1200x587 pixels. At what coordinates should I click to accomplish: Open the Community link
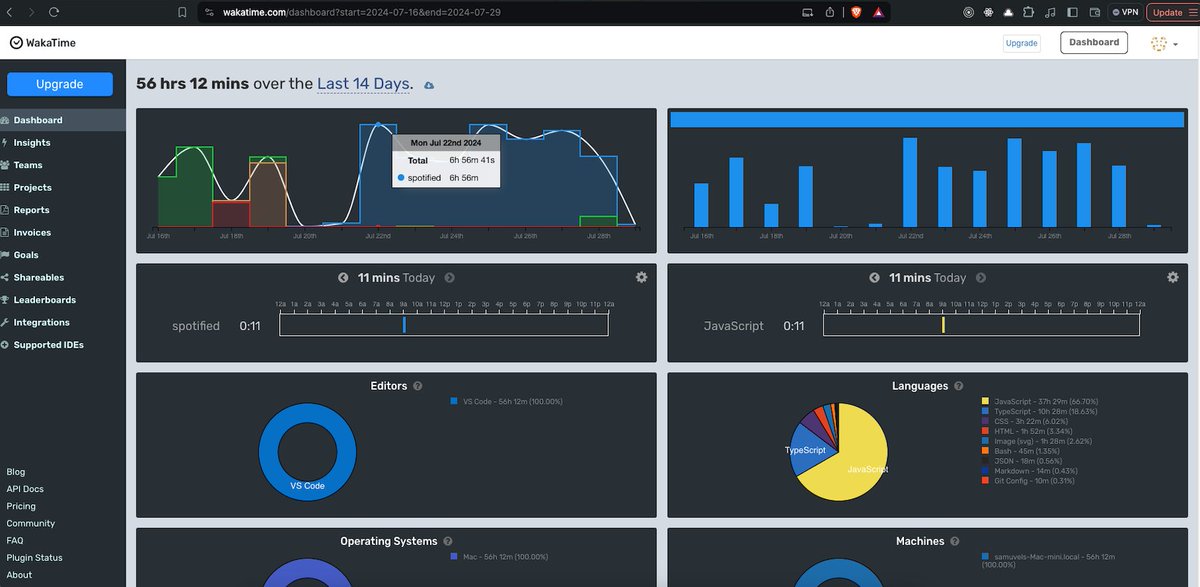[x=31, y=523]
